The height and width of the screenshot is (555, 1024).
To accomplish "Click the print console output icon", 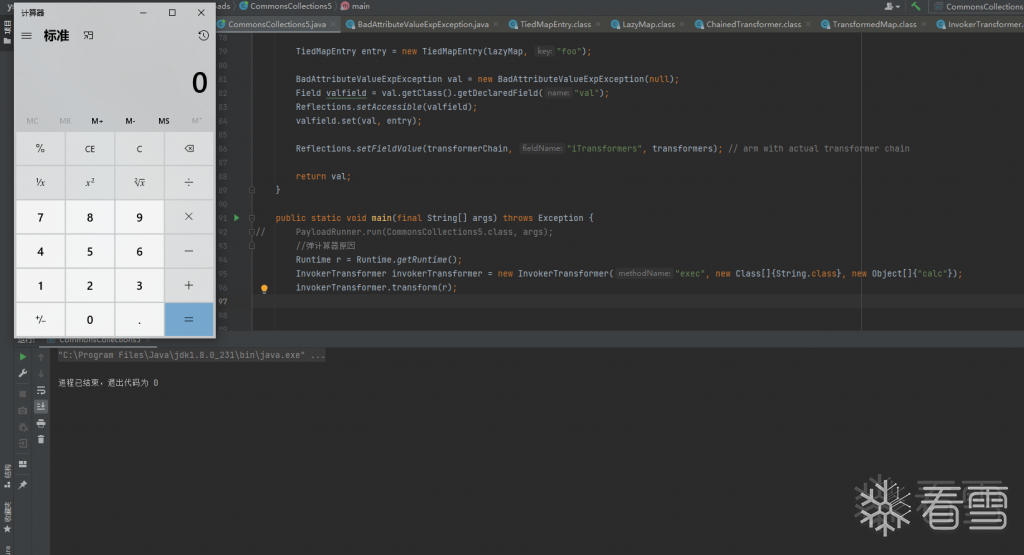I will tap(41, 423).
